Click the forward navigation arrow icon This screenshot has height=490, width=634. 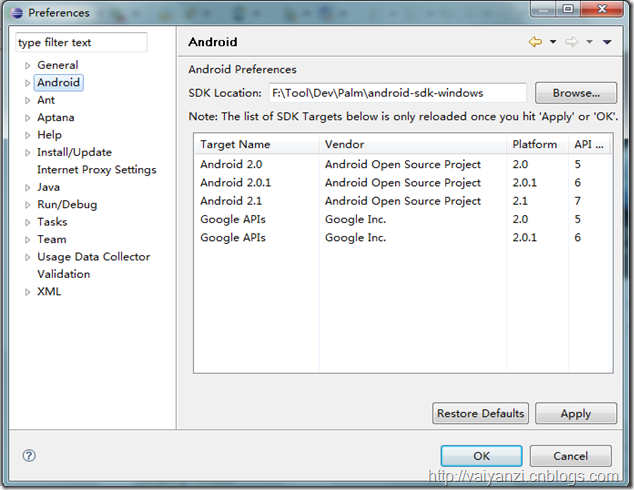click(571, 42)
